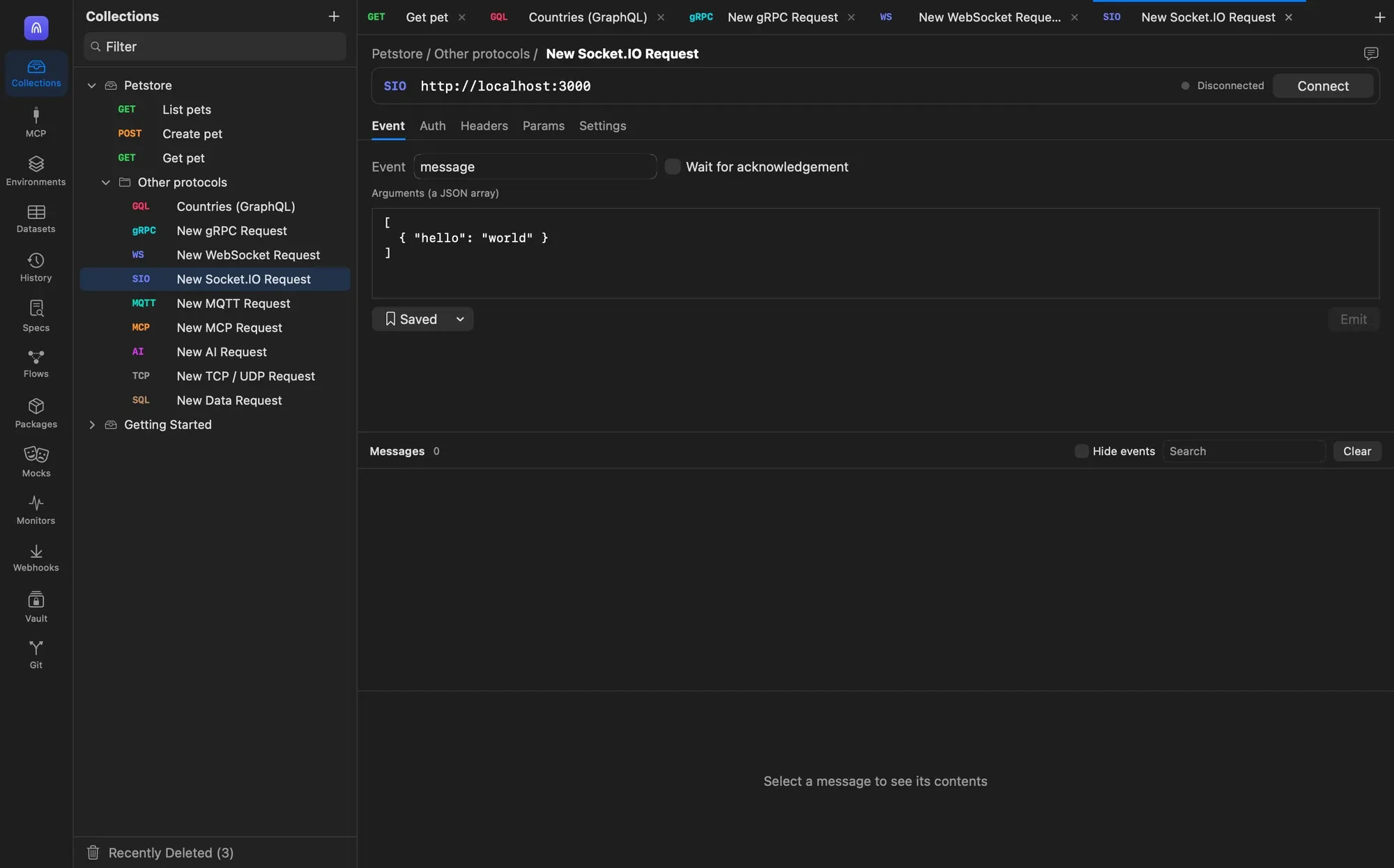Toggle the Hide events checkbox
Screen dimensions: 1394x868
click(x=1082, y=451)
